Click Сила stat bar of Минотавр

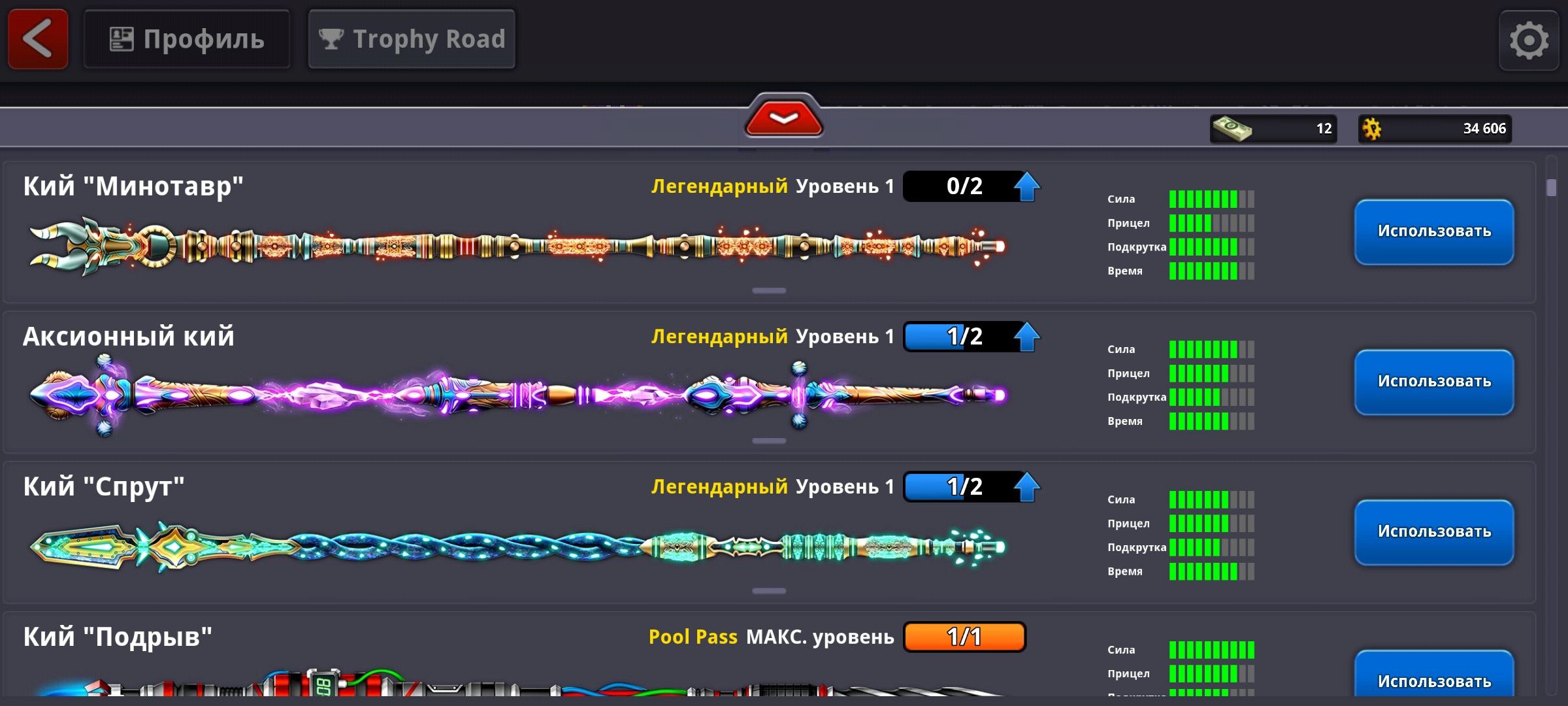coord(1211,199)
